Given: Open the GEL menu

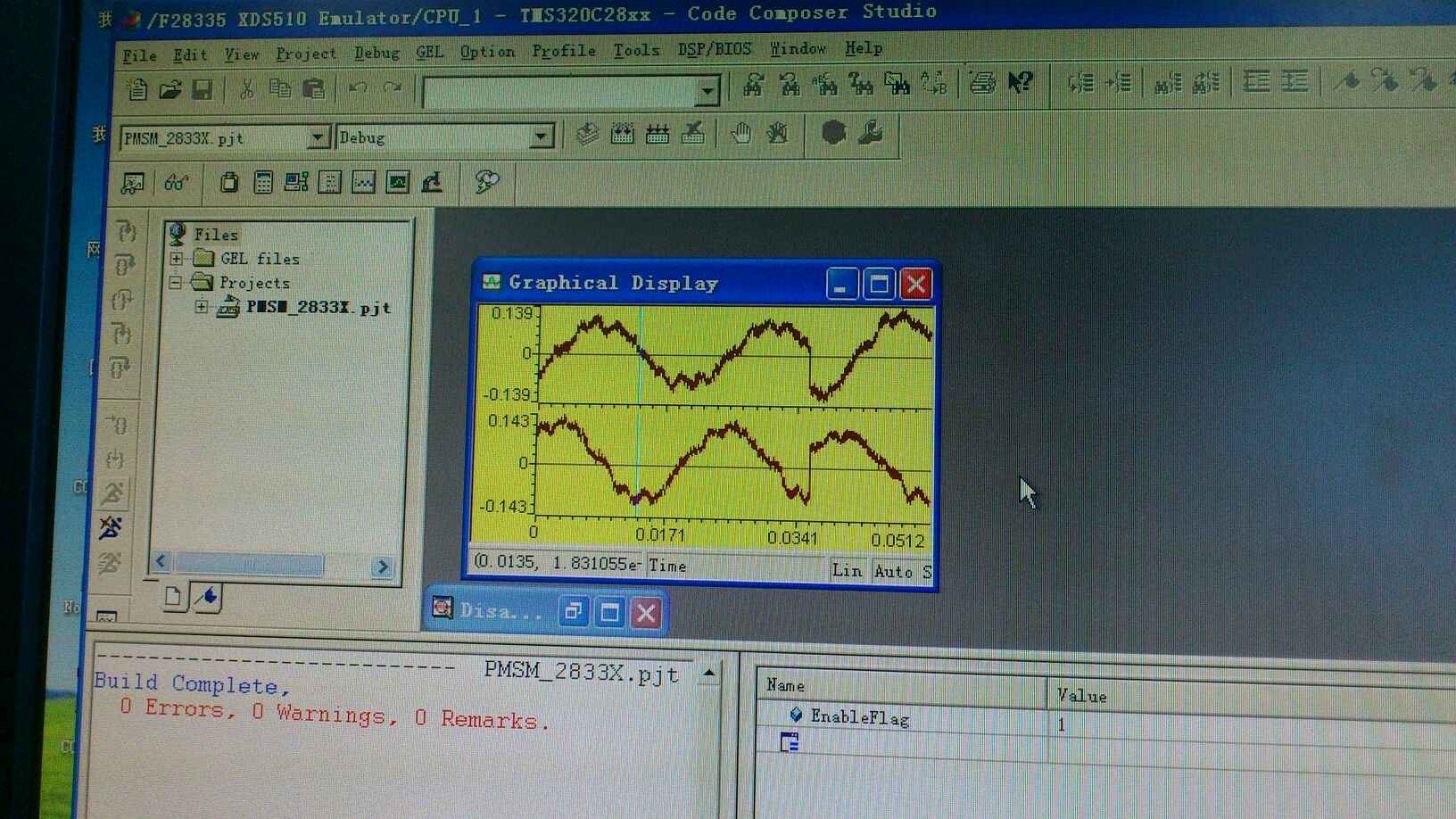Looking at the screenshot, I should click(429, 52).
